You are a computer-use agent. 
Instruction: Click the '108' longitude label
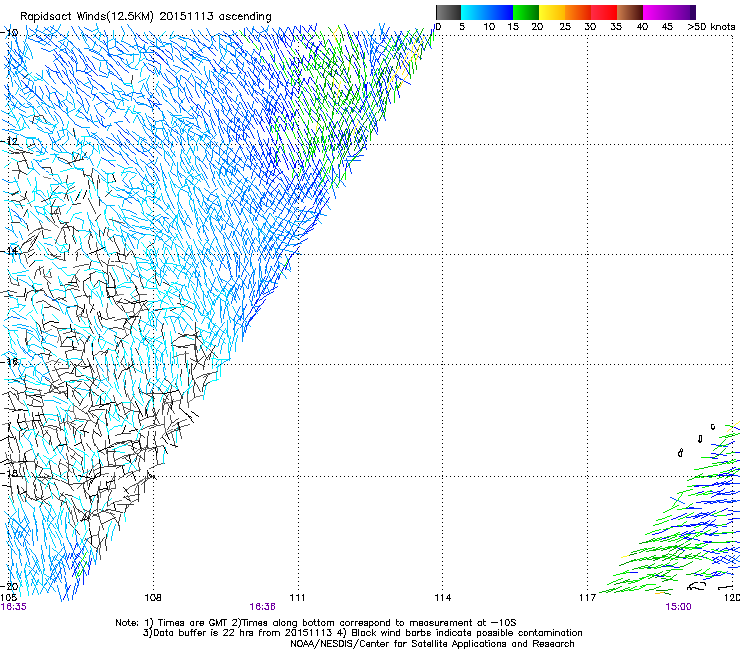click(x=153, y=598)
